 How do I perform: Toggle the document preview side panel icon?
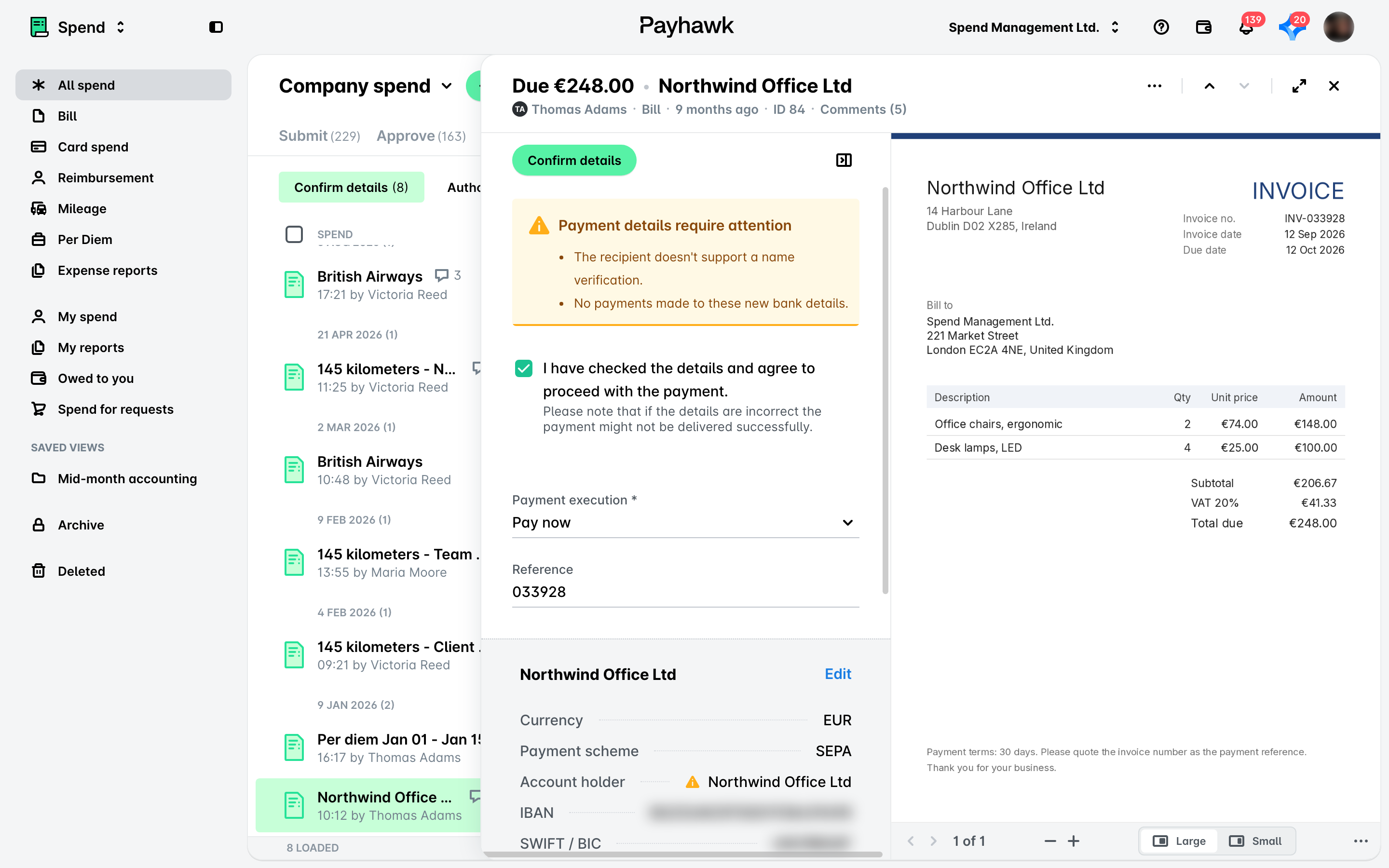(844, 160)
